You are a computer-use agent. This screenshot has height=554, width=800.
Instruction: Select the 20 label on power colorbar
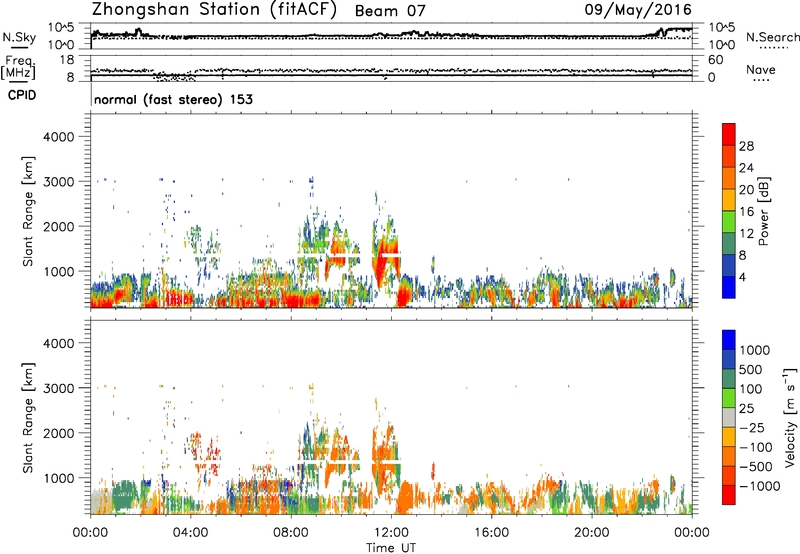click(x=746, y=190)
